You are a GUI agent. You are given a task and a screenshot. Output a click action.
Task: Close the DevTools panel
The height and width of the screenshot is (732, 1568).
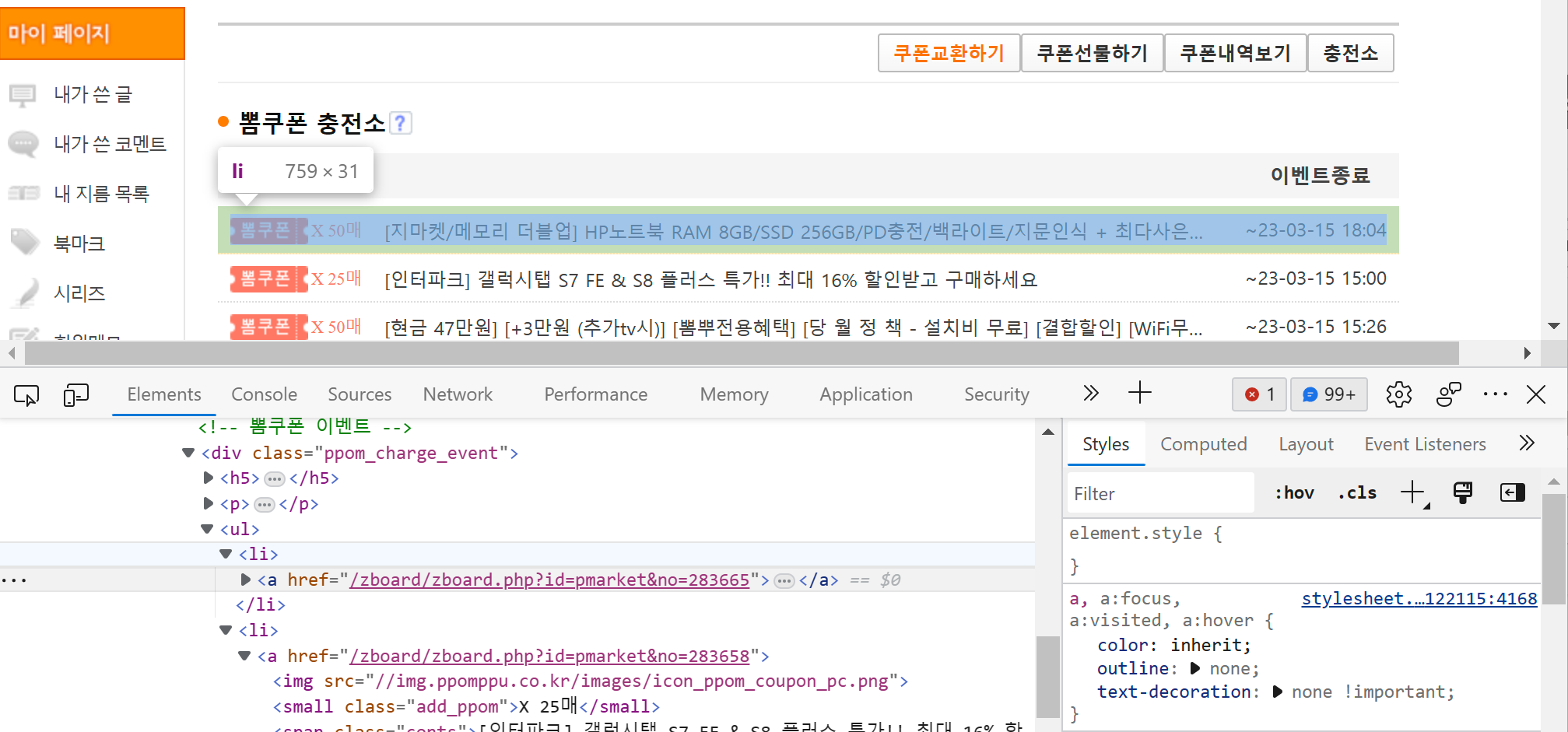pos(1536,394)
